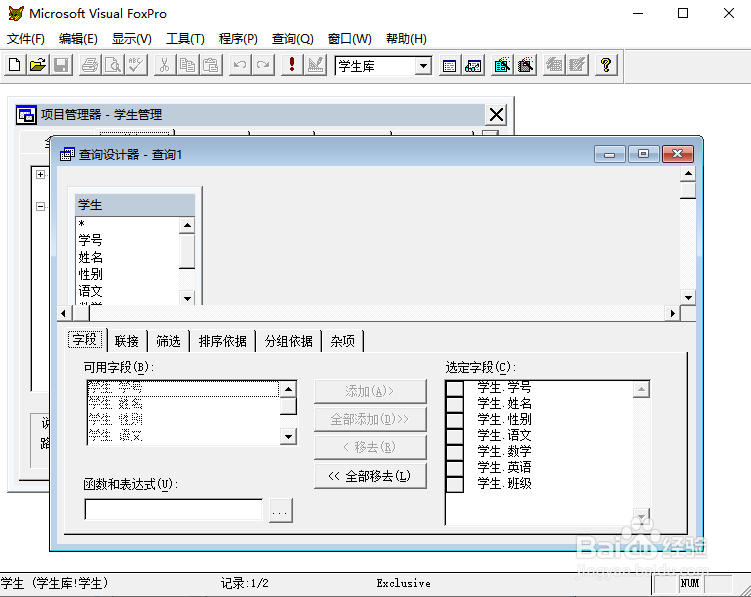The width and height of the screenshot is (751, 597).
Task: Click mover box beside 学生.学号 selected field
Action: coord(455,388)
